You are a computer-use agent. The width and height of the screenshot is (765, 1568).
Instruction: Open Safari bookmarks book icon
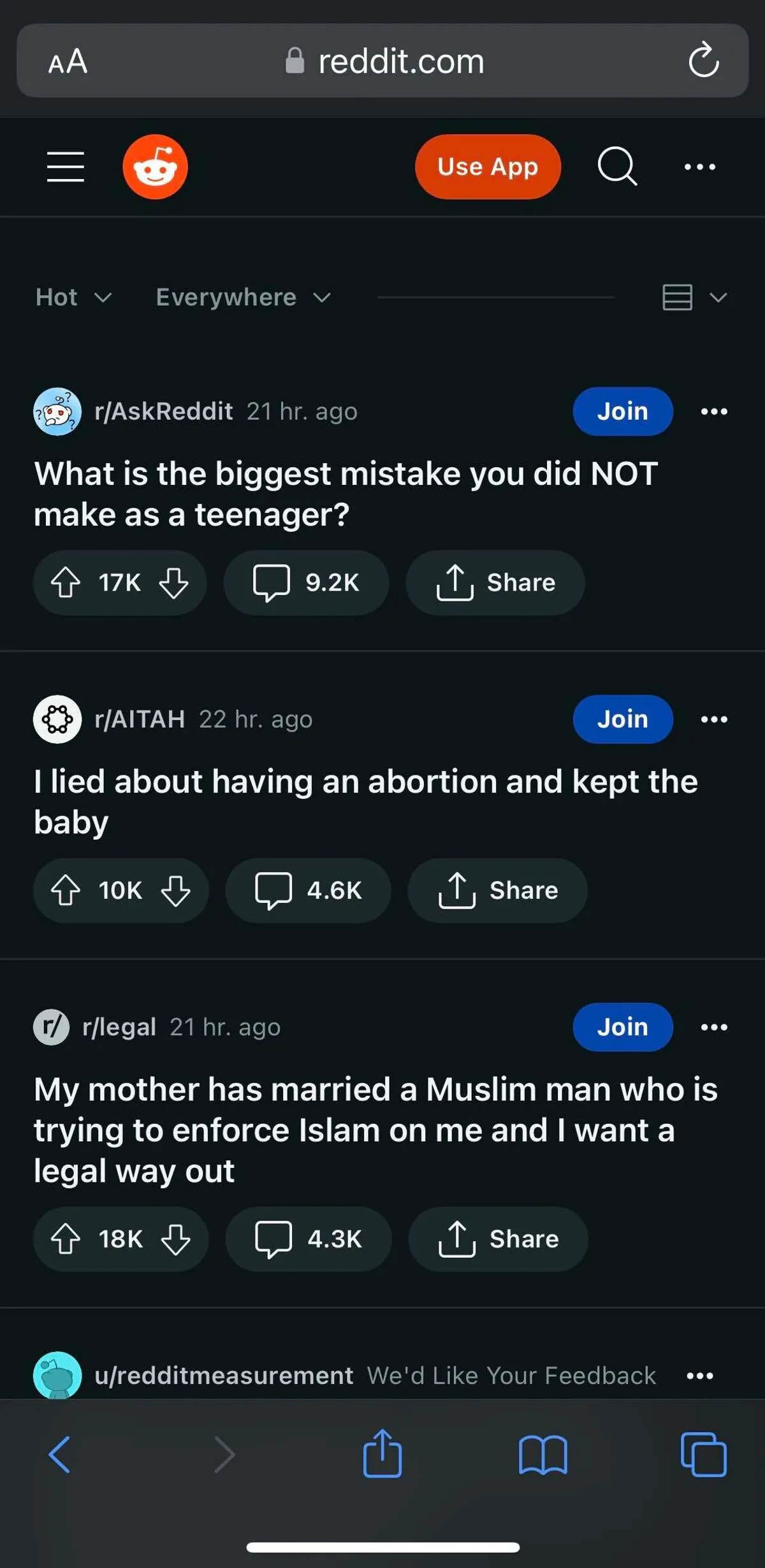(x=543, y=1455)
